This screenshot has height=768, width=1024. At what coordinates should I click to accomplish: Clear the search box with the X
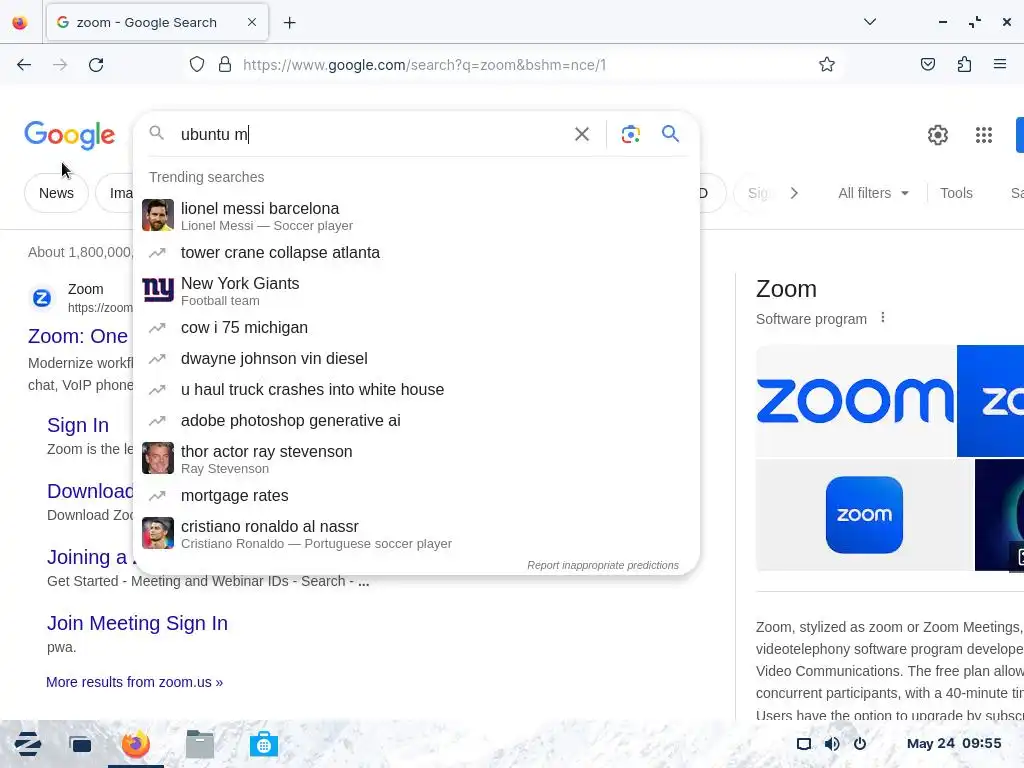pyautogui.click(x=581, y=135)
